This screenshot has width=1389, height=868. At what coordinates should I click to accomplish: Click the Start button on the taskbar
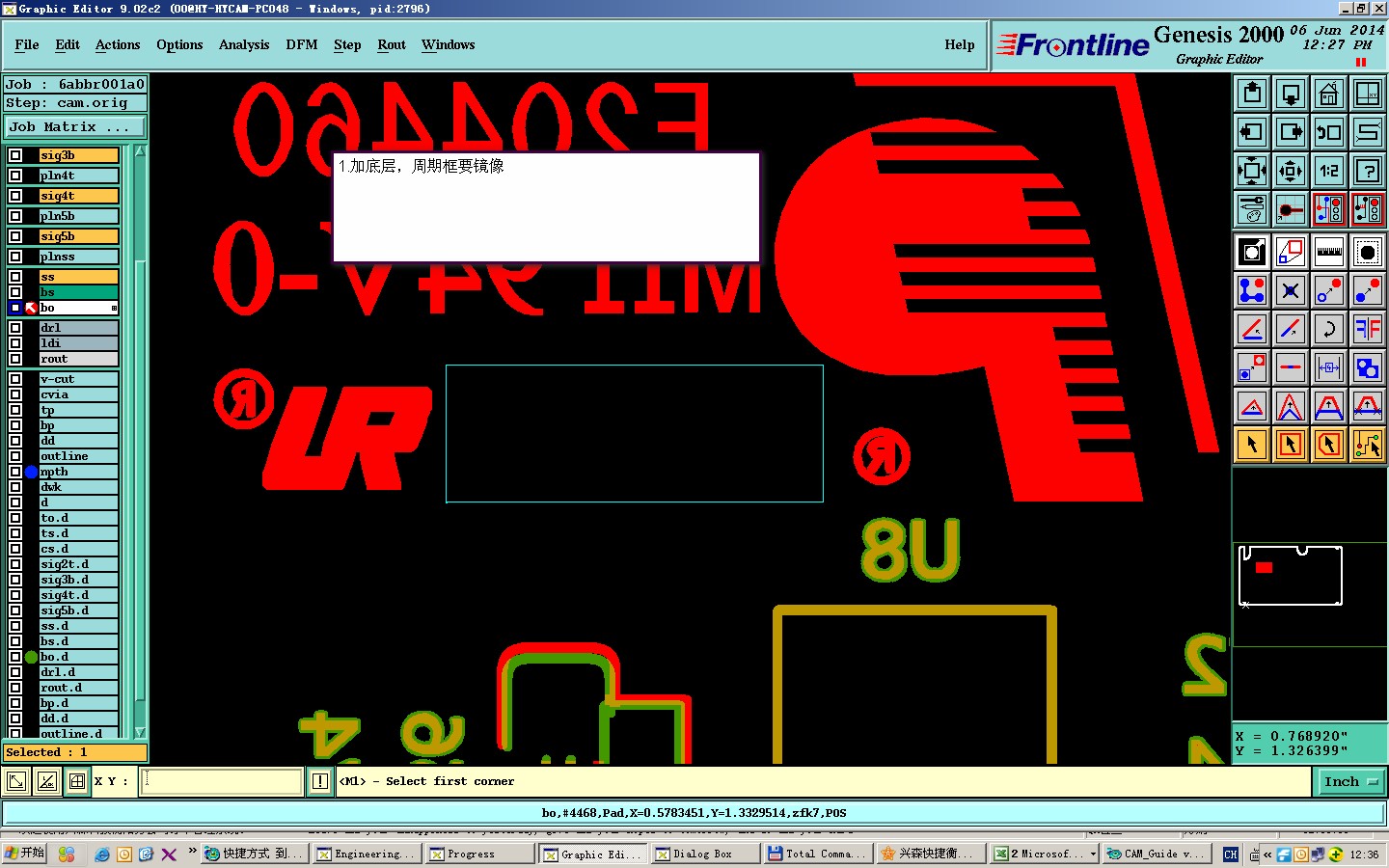pos(25,854)
